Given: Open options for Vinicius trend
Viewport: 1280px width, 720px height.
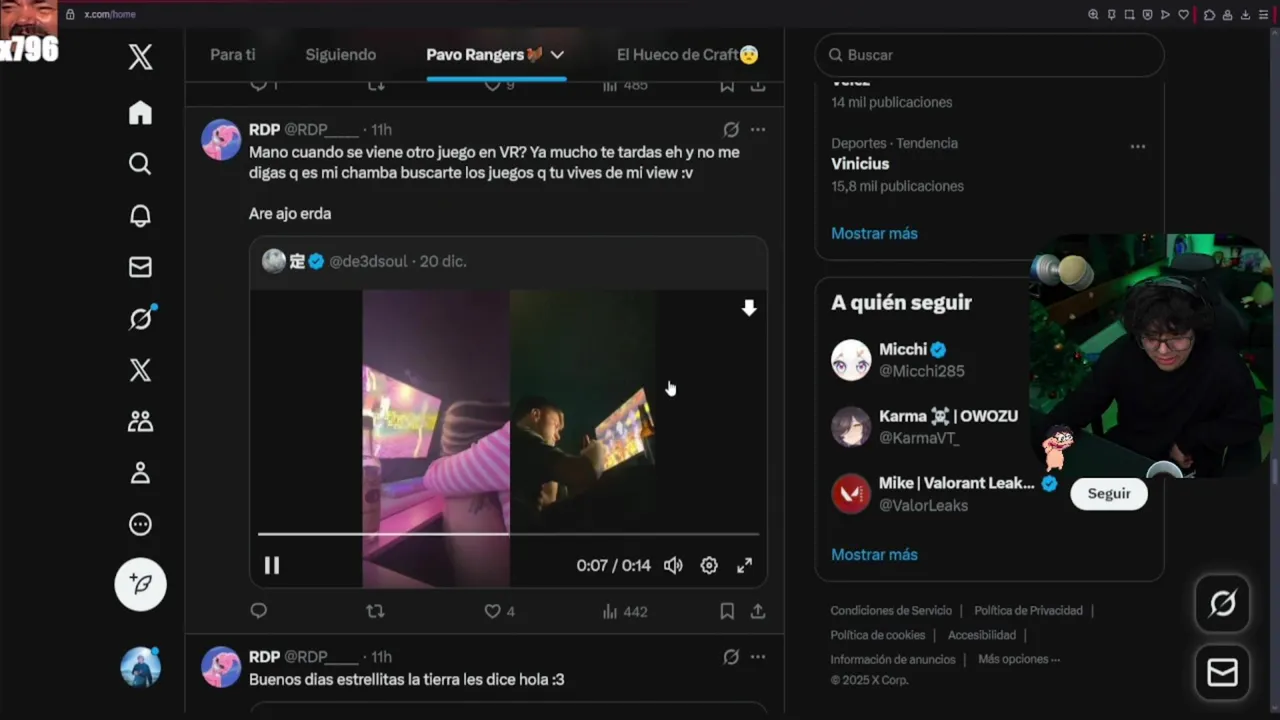Looking at the screenshot, I should tap(1138, 146).
